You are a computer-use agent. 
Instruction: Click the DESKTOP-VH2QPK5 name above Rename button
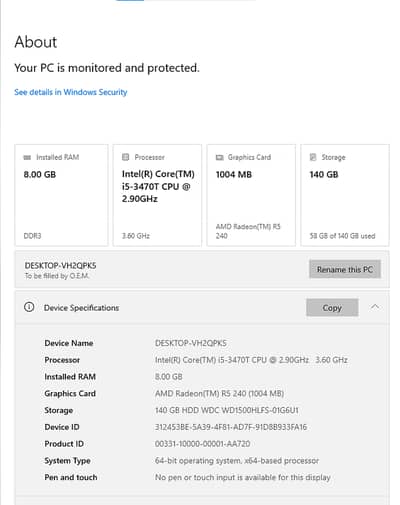pyautogui.click(x=60, y=266)
